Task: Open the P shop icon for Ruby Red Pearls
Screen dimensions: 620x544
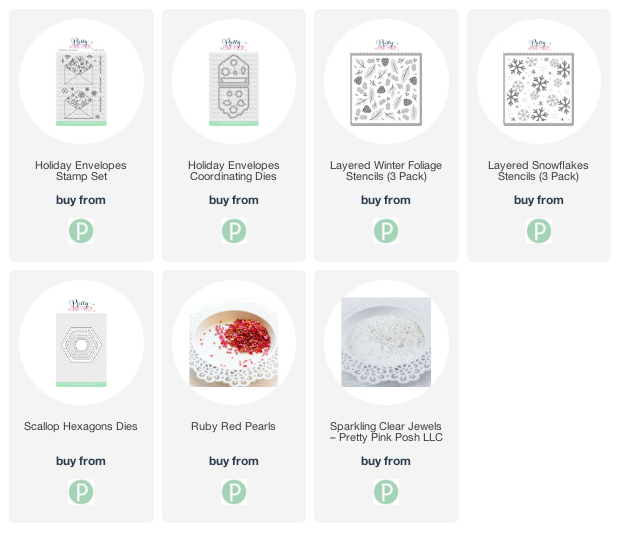Action: pyautogui.click(x=234, y=492)
